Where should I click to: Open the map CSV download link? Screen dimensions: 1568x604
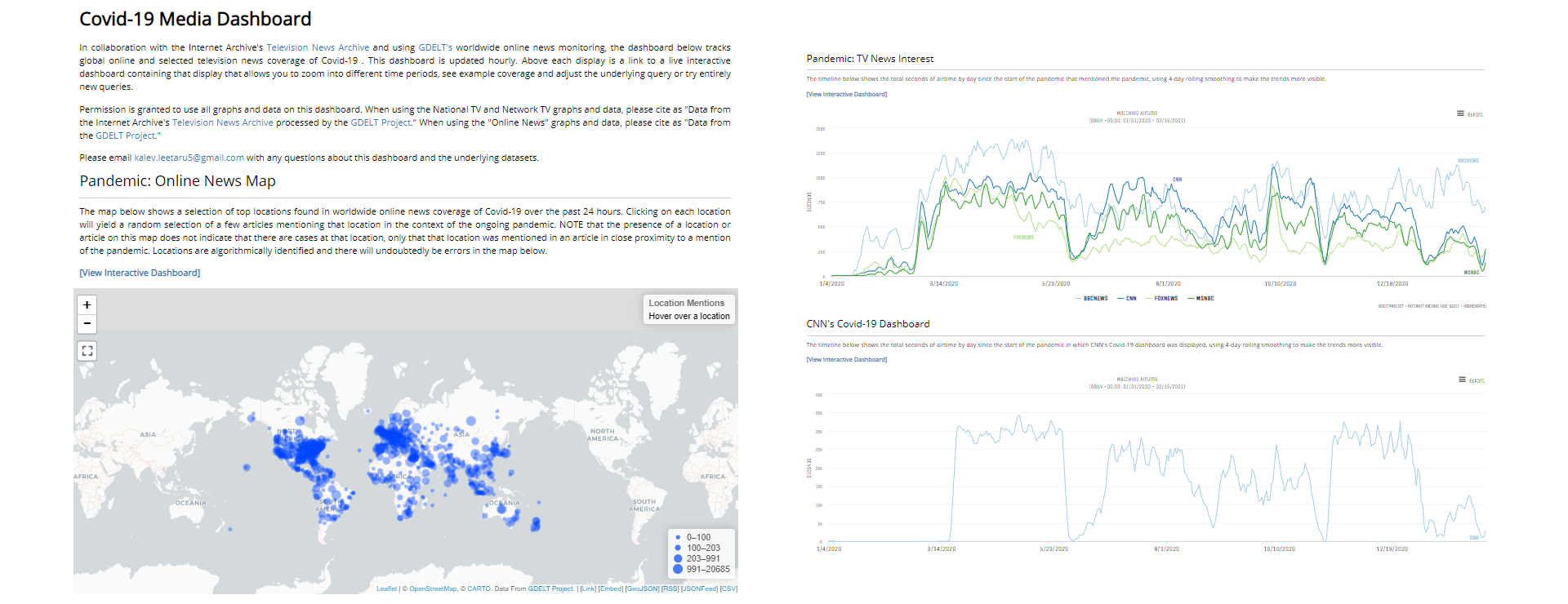coord(728,588)
